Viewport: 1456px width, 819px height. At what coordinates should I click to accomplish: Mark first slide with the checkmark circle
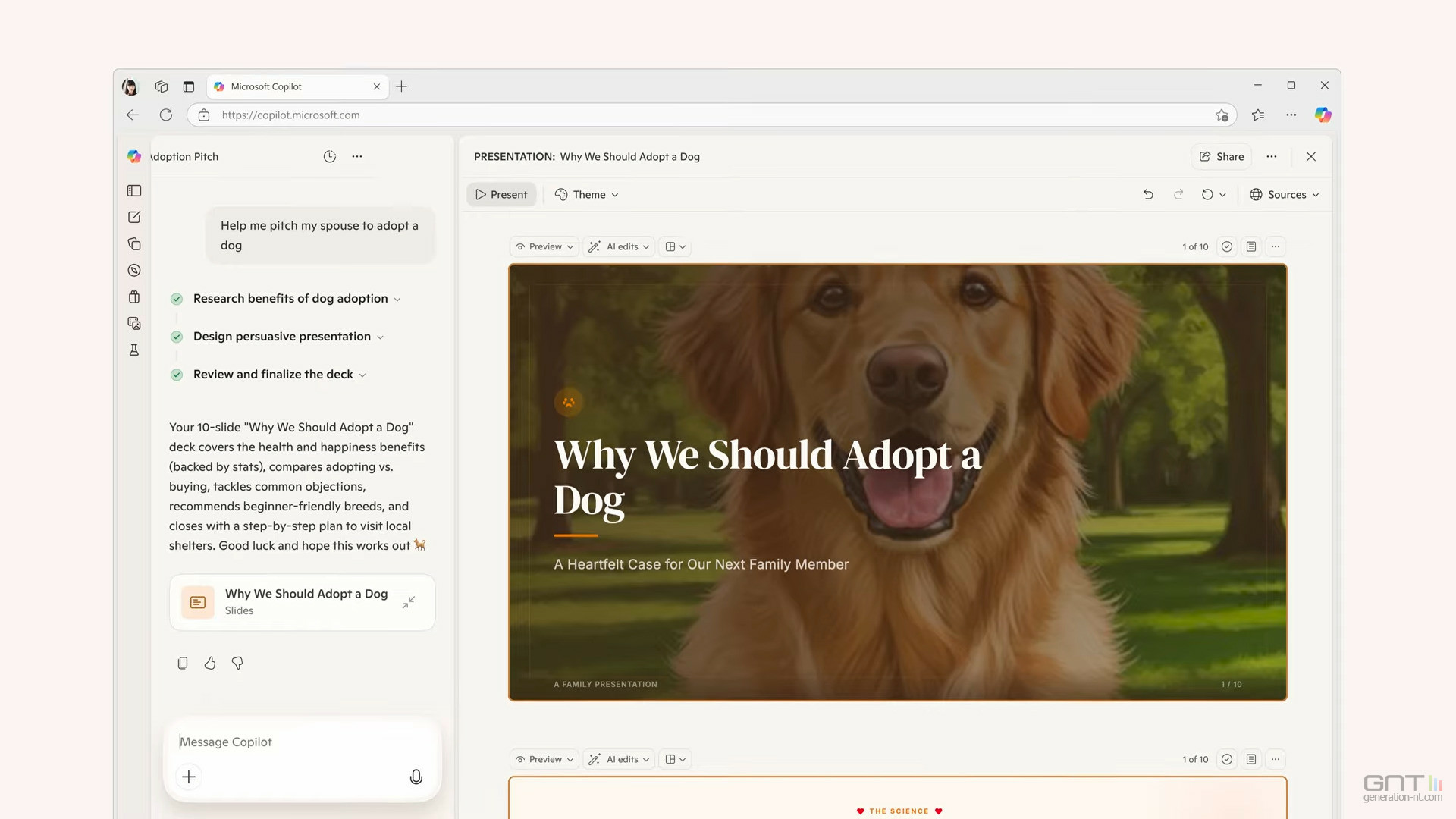1227,246
